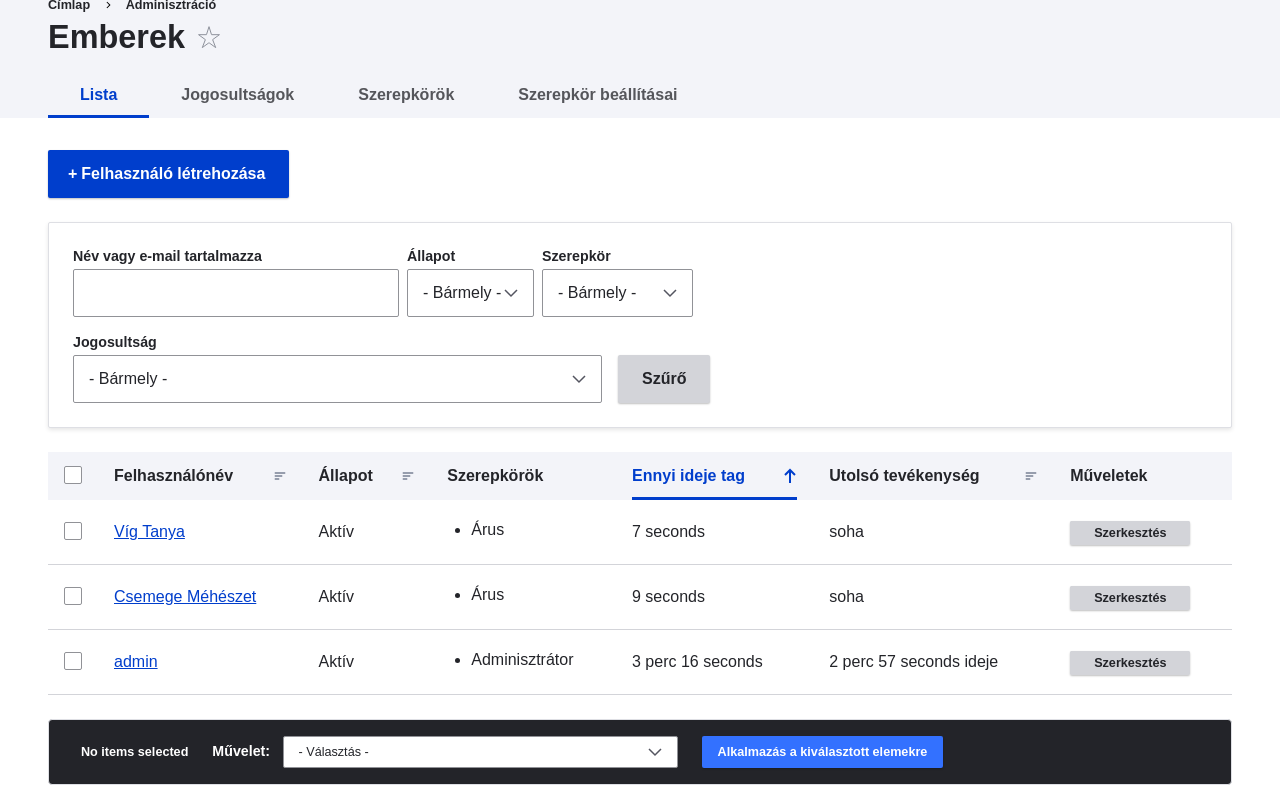Click the ascending arrow in Ennyi ideje tag

point(789,476)
